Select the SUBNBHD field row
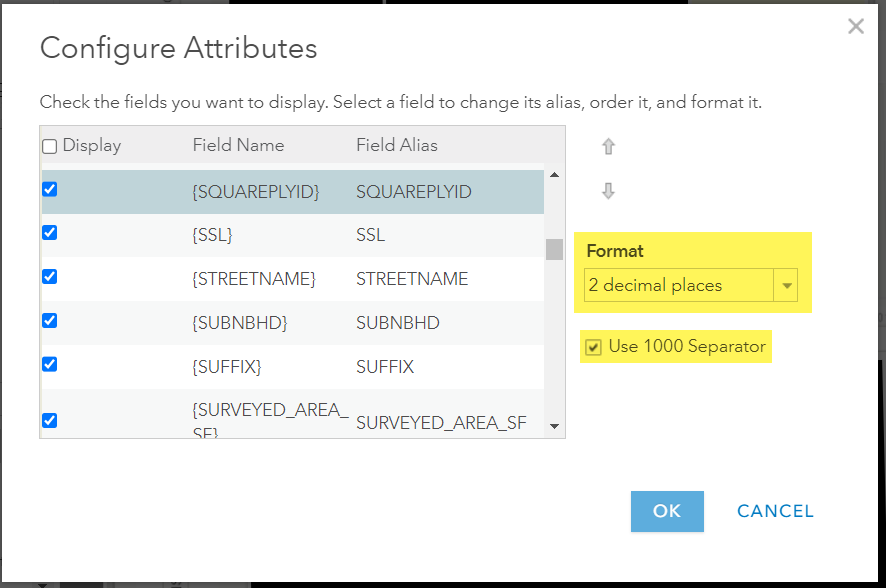 click(x=300, y=322)
